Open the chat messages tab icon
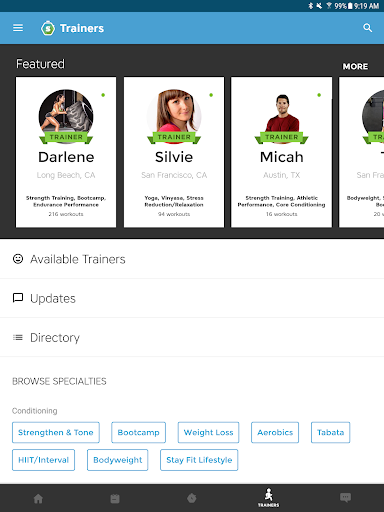The image size is (384, 512). tap(345, 498)
